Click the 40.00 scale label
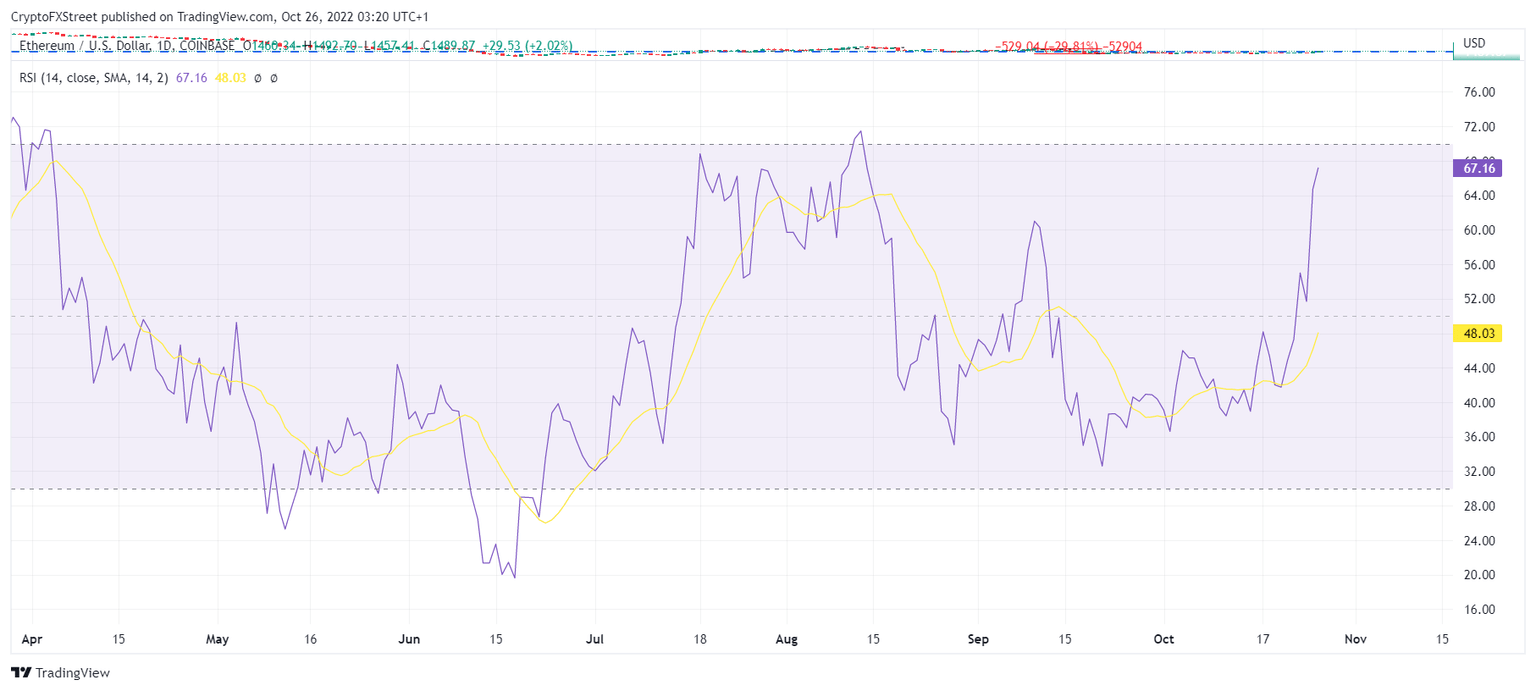 pos(1478,403)
